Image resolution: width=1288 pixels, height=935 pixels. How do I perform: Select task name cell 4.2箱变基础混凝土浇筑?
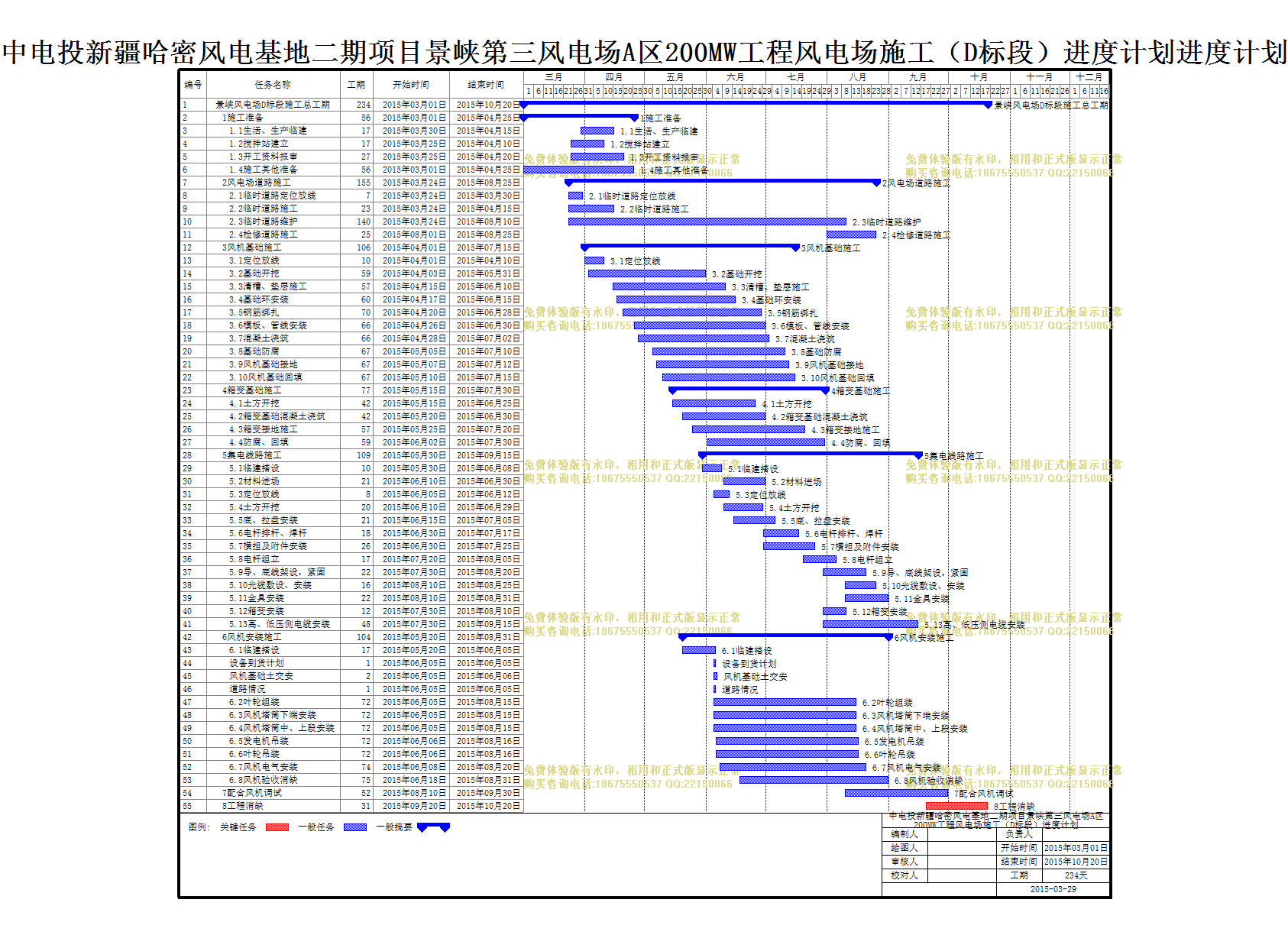coord(273,416)
